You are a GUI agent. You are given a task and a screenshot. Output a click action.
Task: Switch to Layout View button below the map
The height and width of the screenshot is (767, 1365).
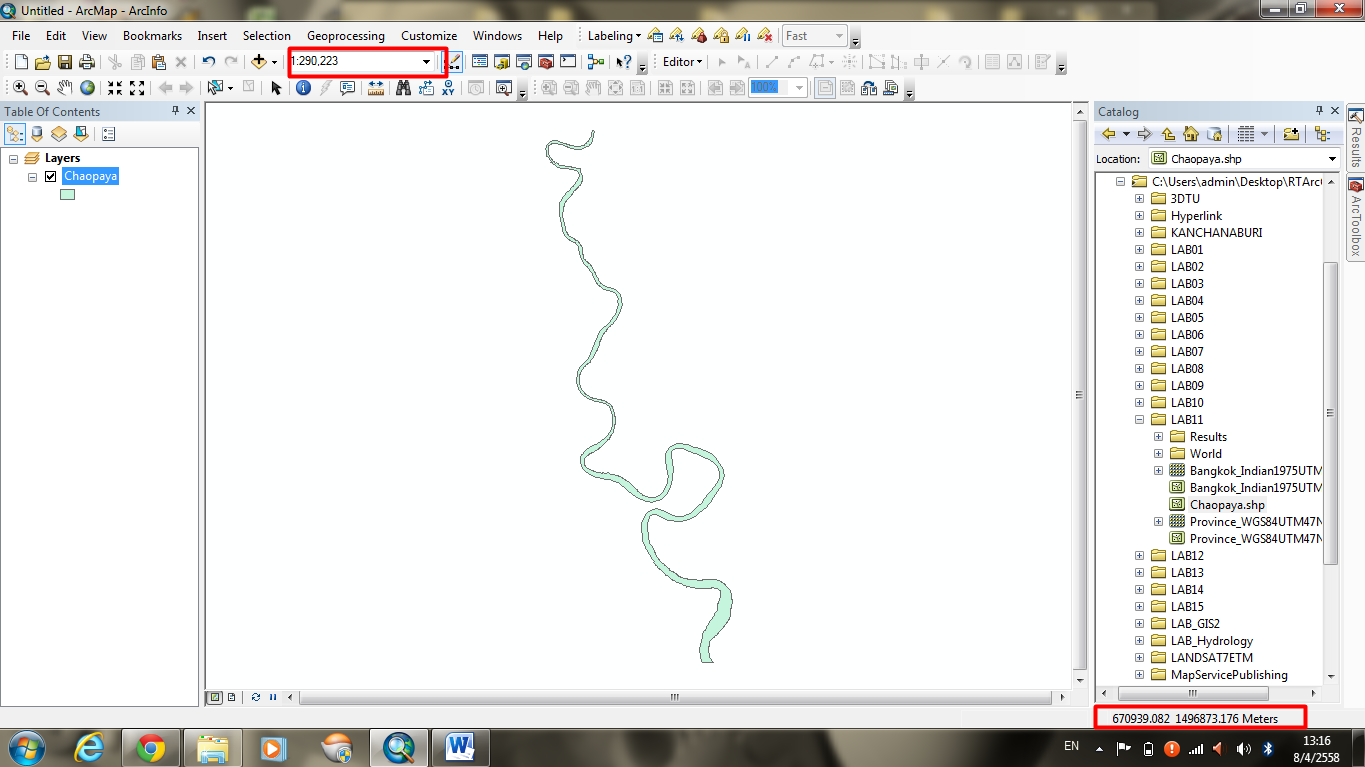[231, 697]
